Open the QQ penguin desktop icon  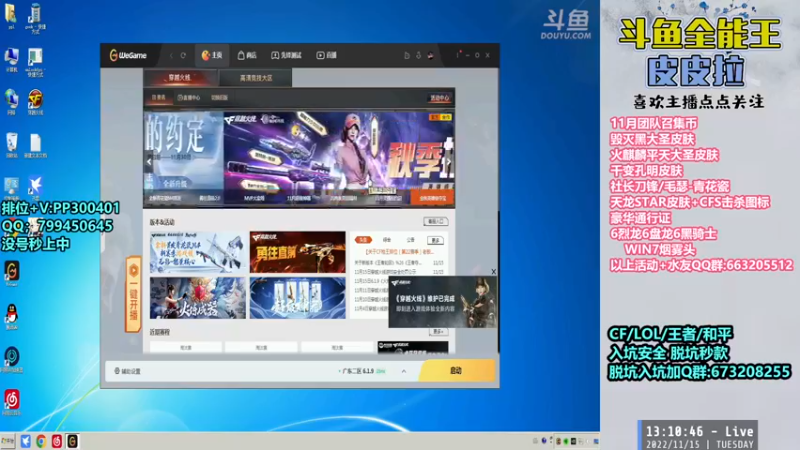coord(12,316)
